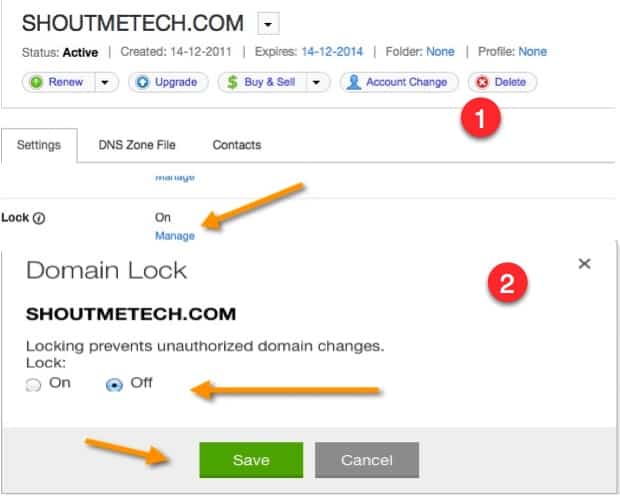Click the gray Cancel button
The width and height of the screenshot is (620, 496).
(x=367, y=460)
